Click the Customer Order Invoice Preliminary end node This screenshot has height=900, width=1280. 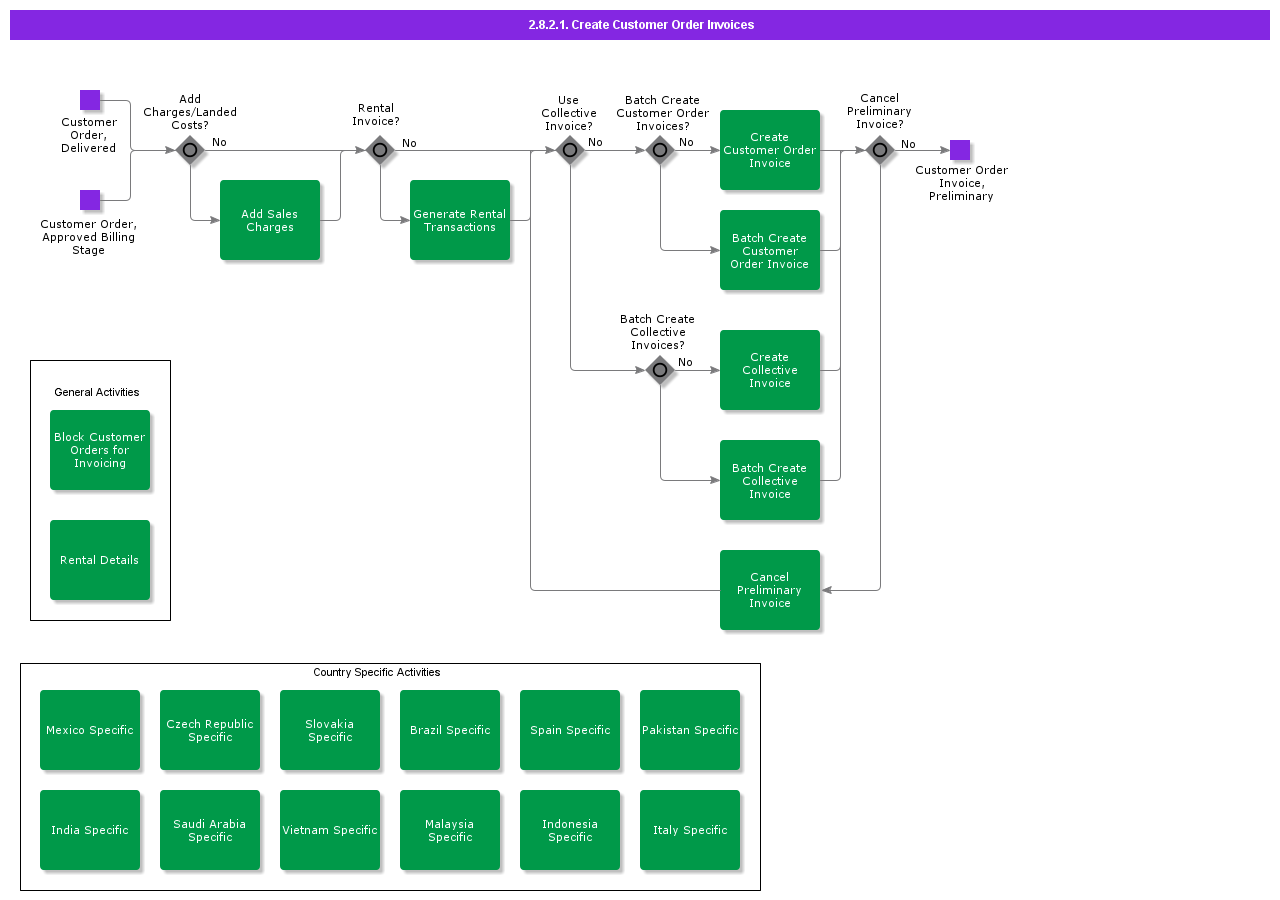[959, 149]
